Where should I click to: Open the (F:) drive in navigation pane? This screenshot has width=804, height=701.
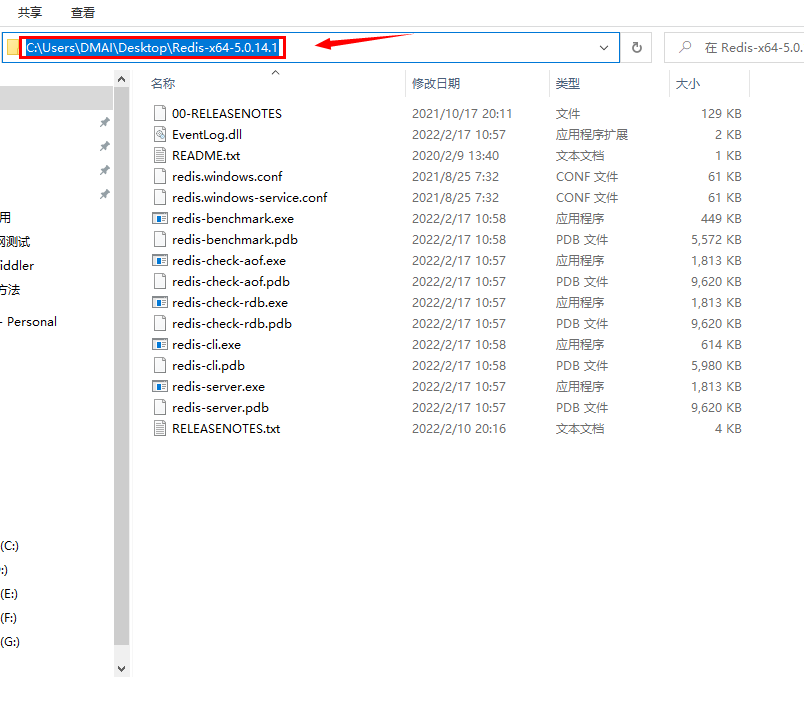(8, 618)
